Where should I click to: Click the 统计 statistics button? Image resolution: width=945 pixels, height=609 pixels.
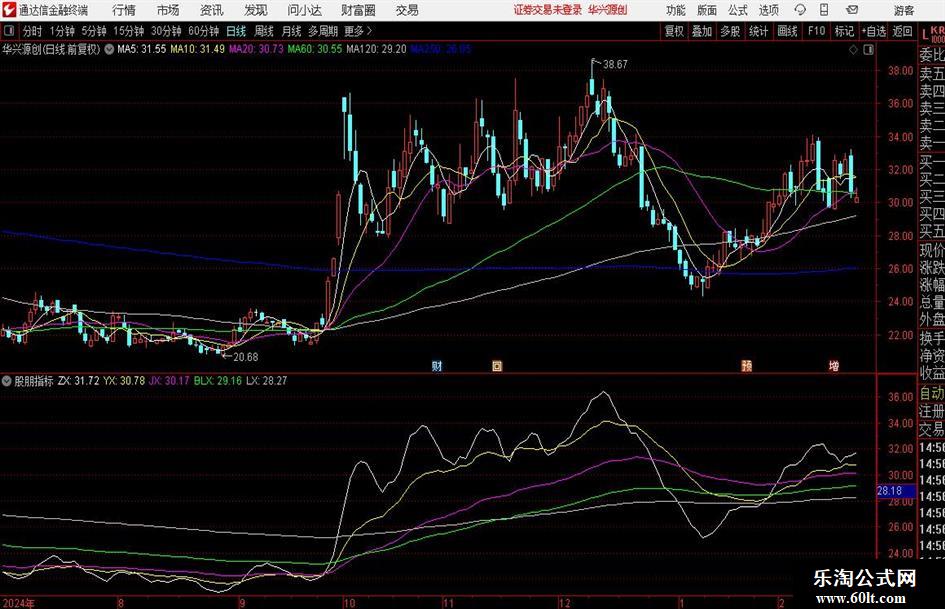point(758,31)
